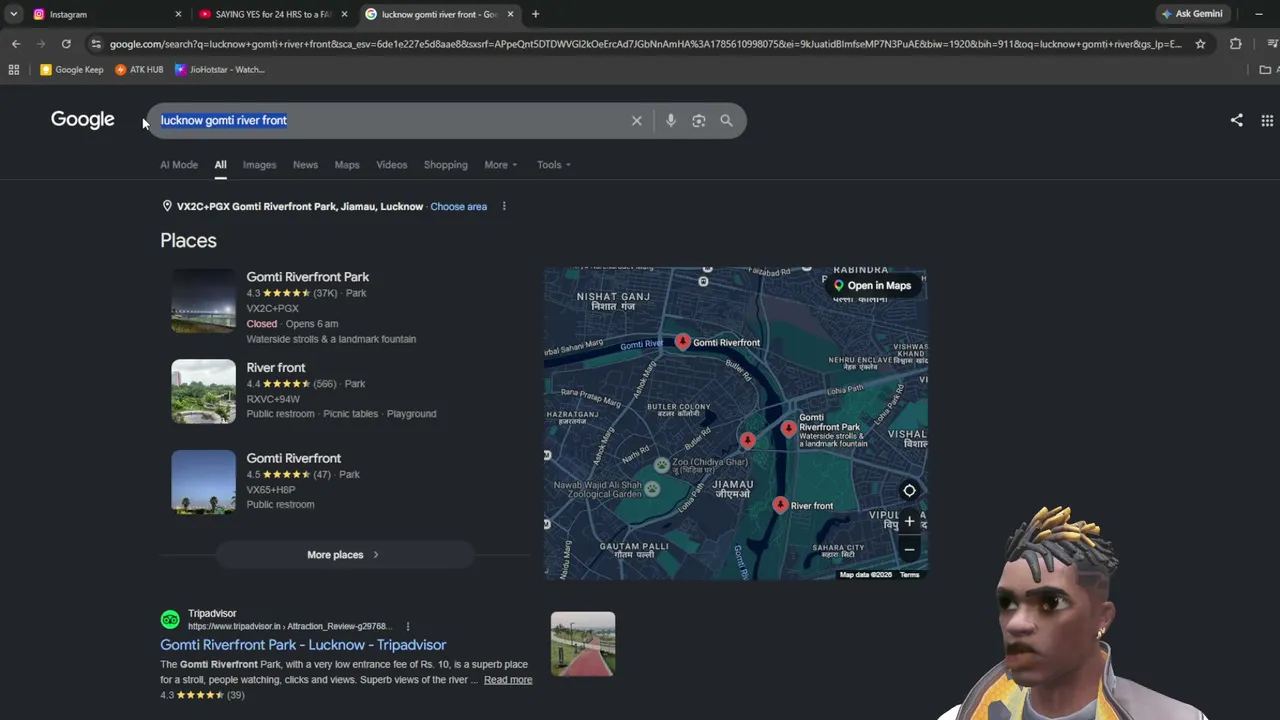The width and height of the screenshot is (1280, 720).
Task: Open a new browser tab
Action: [535, 14]
